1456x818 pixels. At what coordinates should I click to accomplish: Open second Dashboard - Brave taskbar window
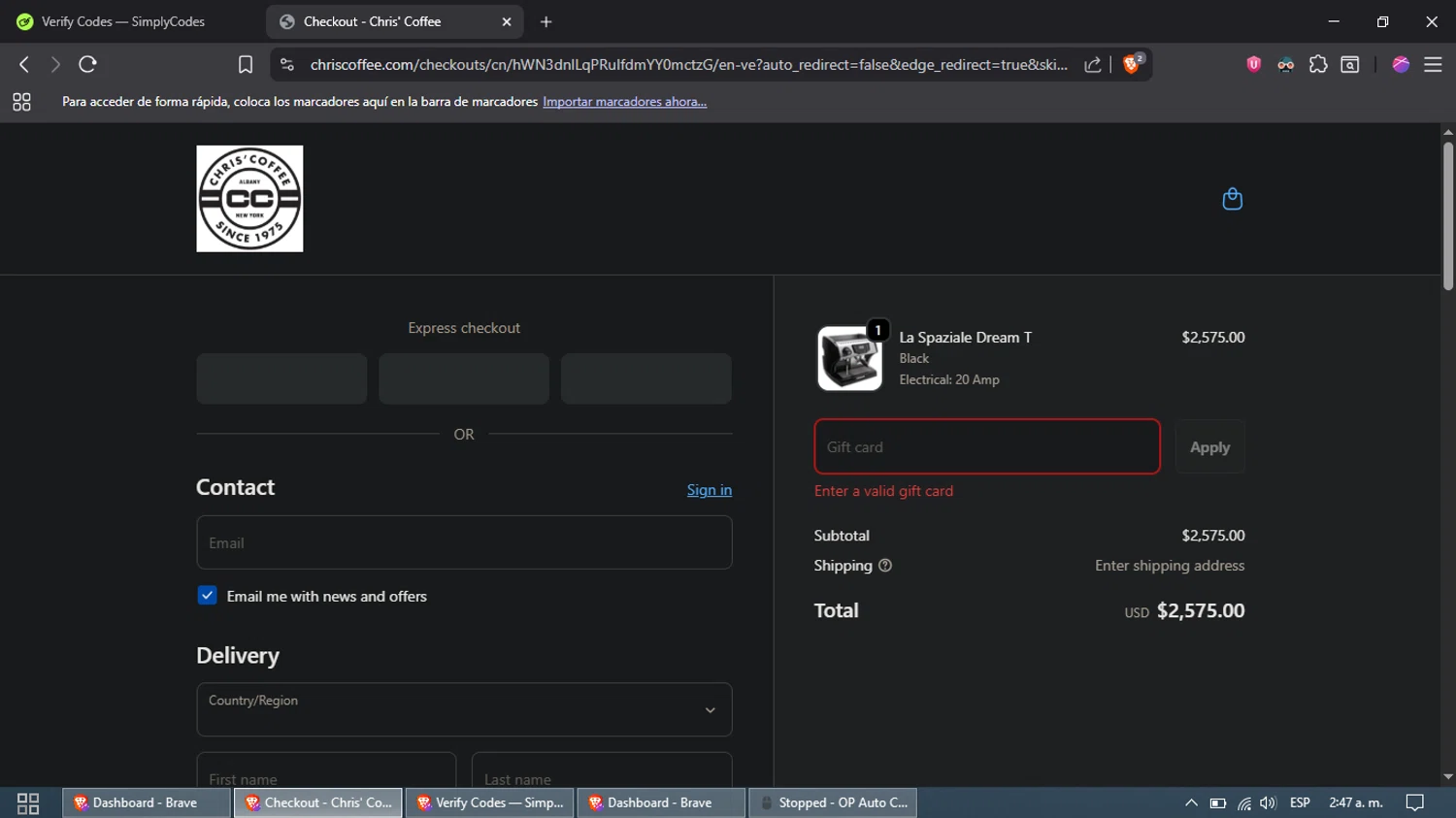click(661, 802)
